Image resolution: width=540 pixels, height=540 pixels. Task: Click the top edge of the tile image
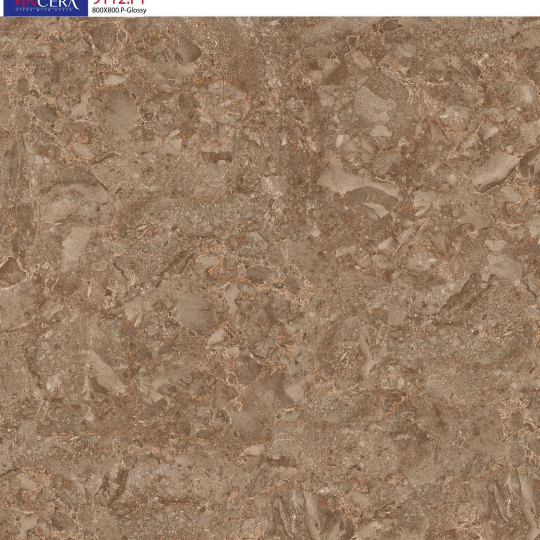tap(270, 18)
